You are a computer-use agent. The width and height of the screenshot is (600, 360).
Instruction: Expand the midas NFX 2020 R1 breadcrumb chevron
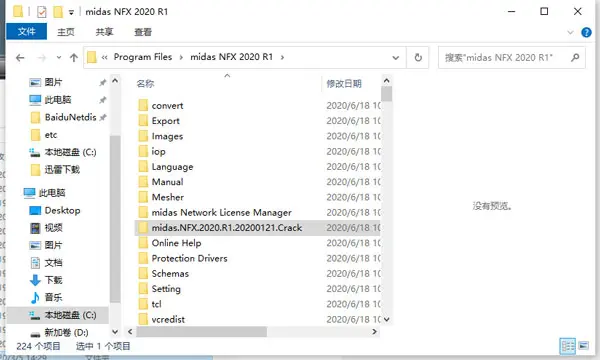coord(282,57)
